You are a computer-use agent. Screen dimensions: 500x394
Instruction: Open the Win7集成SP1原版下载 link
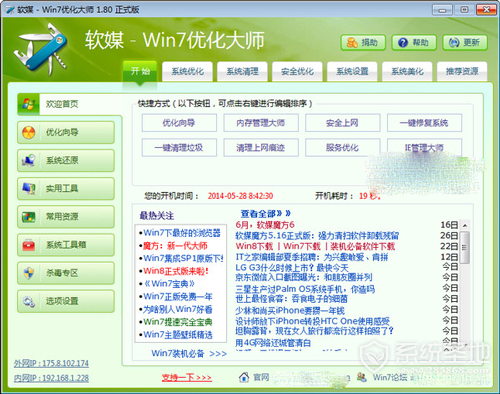tap(183, 258)
